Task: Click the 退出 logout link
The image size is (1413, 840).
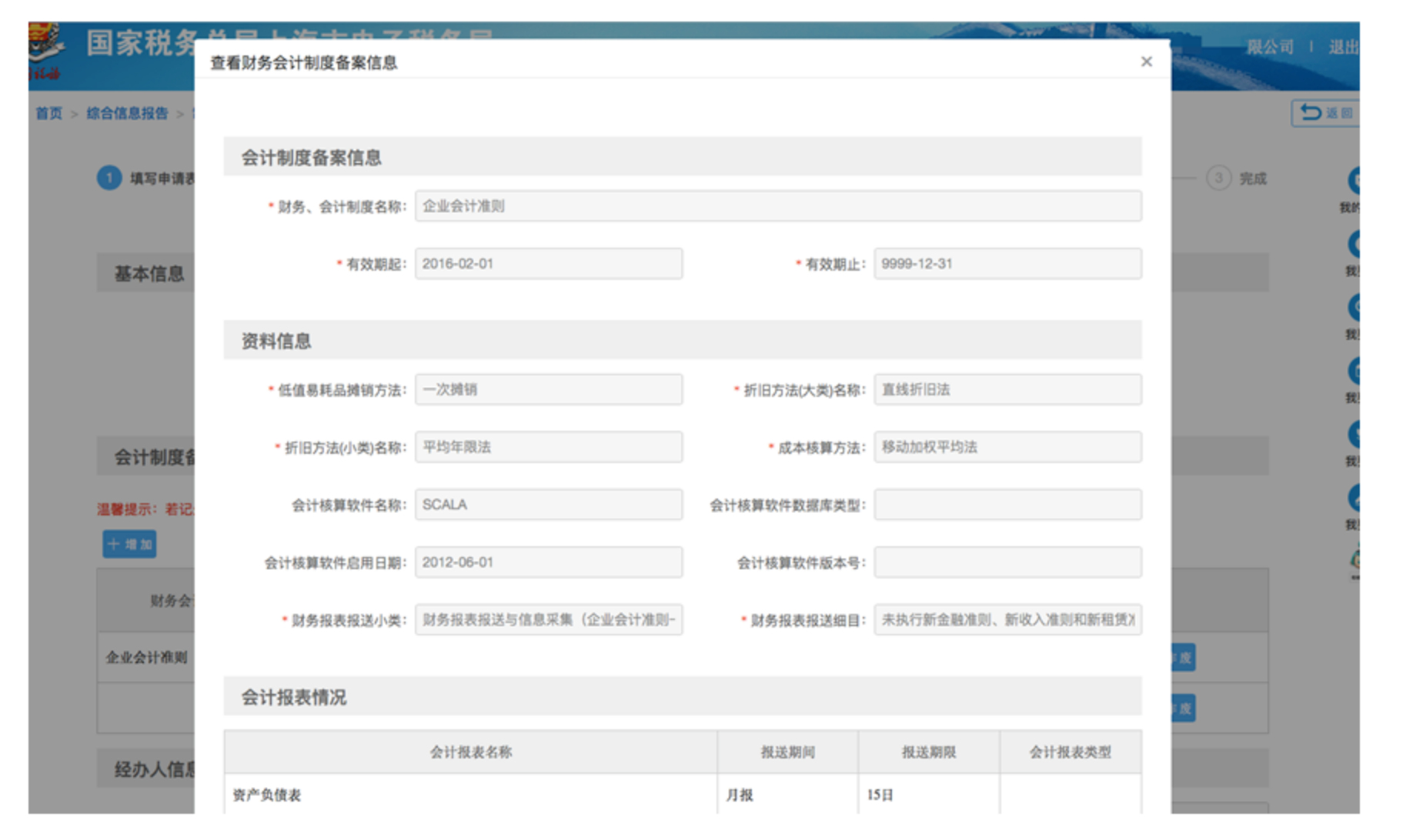Action: pyautogui.click(x=1342, y=48)
